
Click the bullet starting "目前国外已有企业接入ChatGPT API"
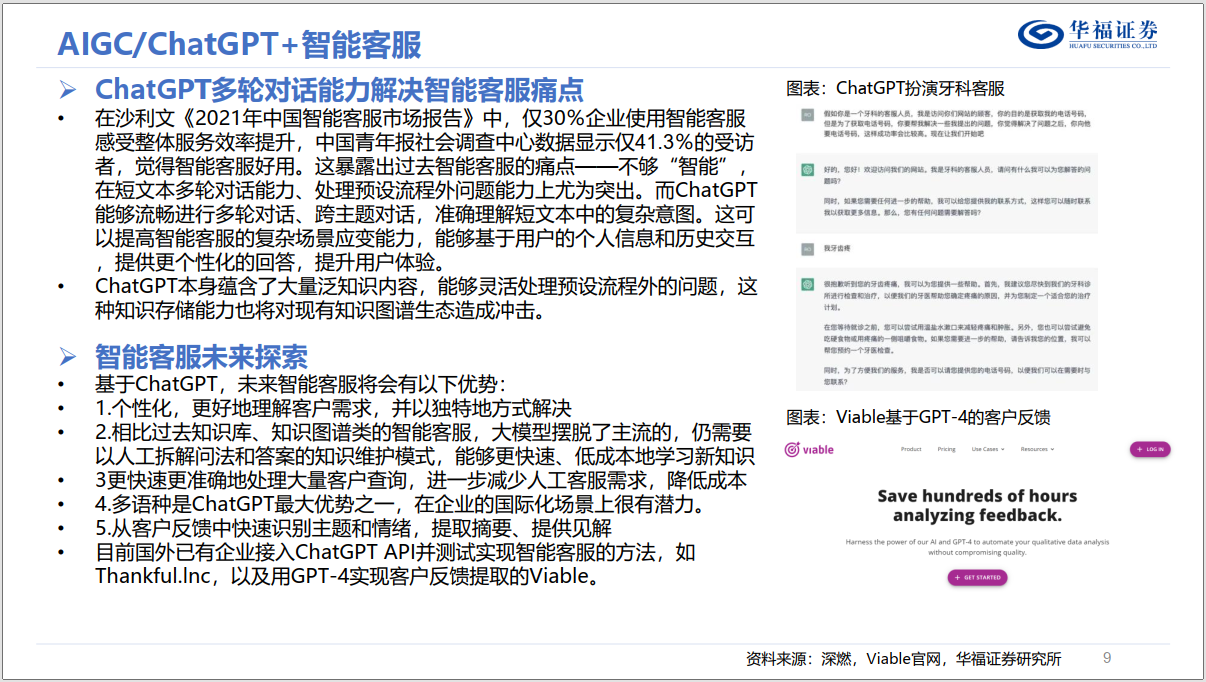395,564
